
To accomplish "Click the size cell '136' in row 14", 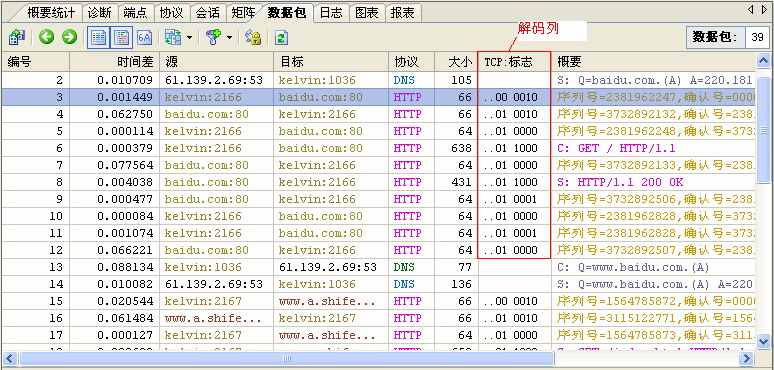I will click(462, 284).
